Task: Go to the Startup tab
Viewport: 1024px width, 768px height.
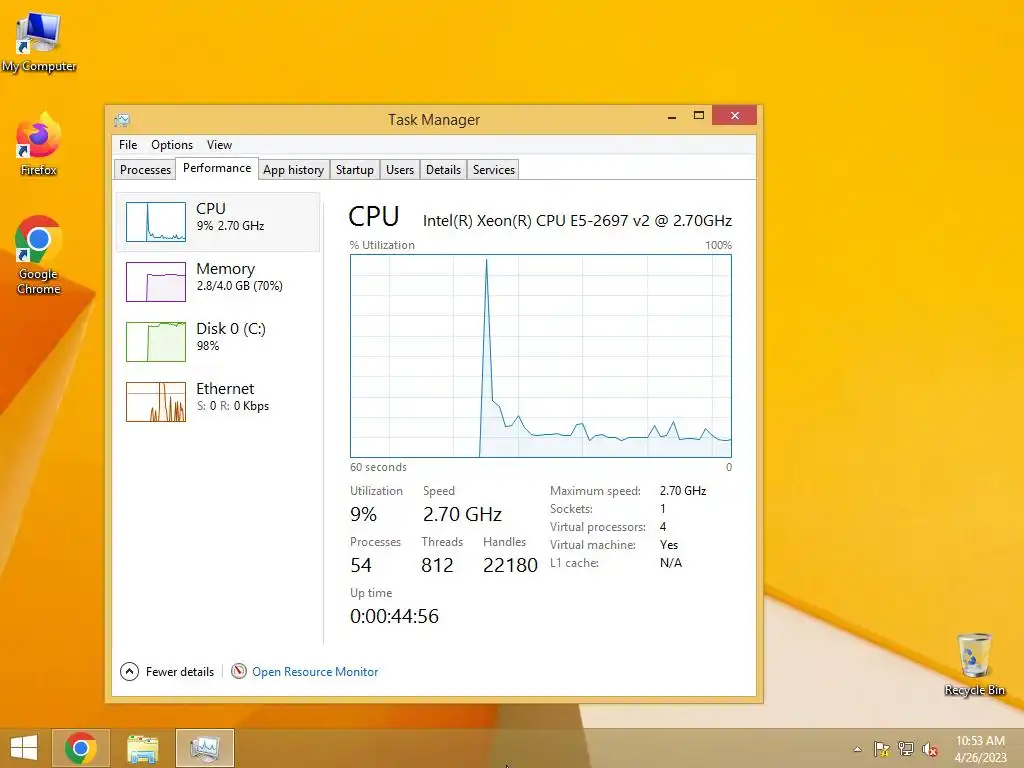Action: click(x=355, y=170)
